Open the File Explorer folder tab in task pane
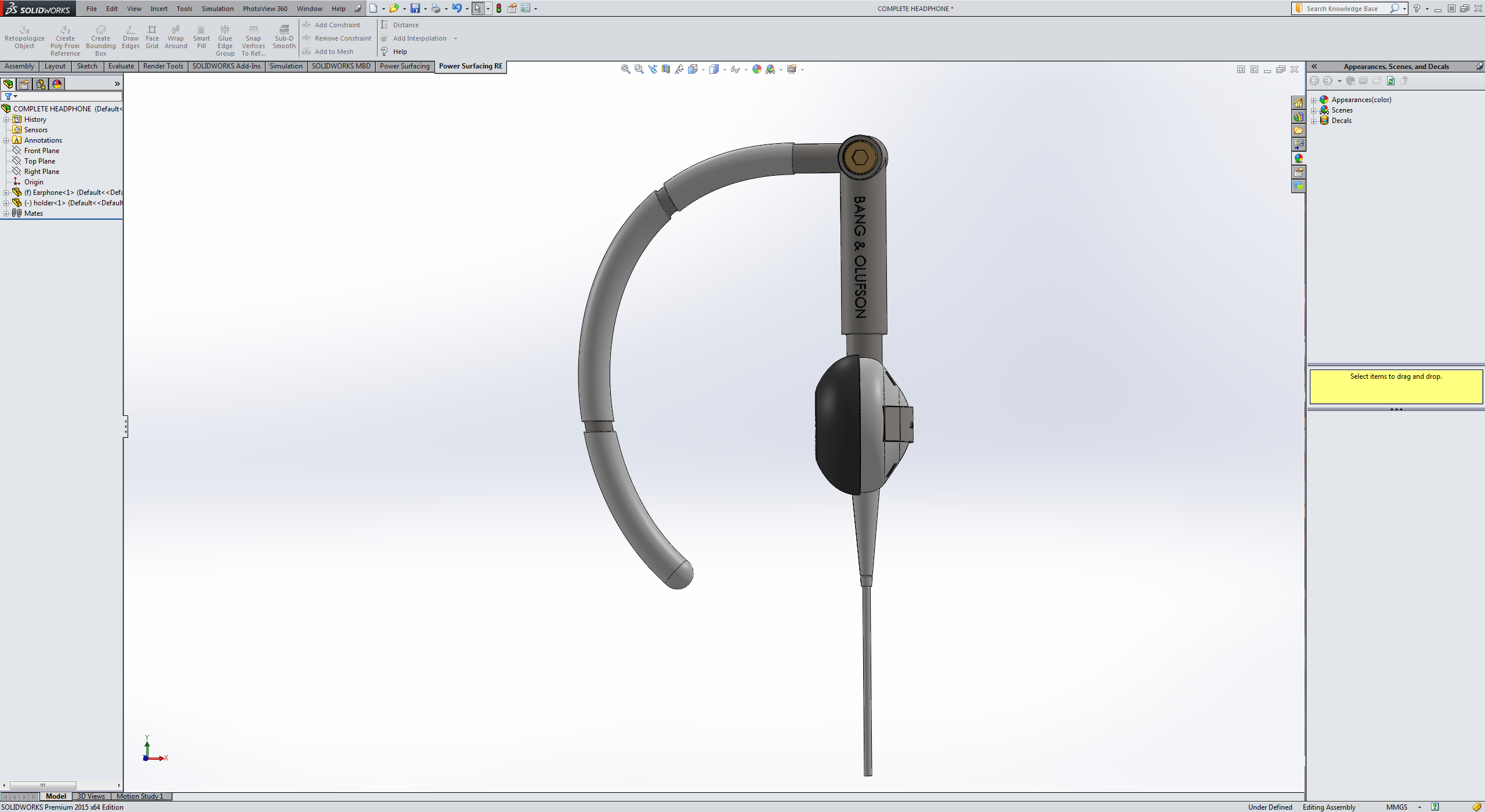The width and height of the screenshot is (1485, 812). (x=1298, y=130)
